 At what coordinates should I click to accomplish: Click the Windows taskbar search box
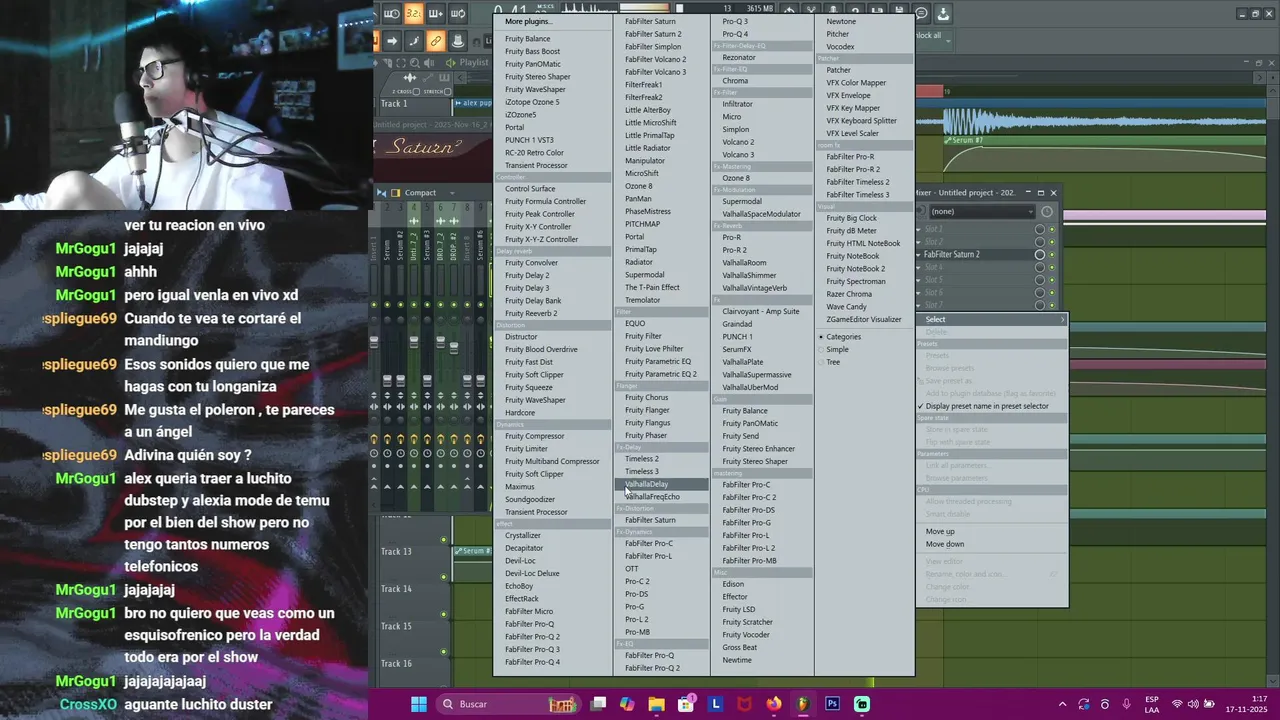(x=508, y=704)
